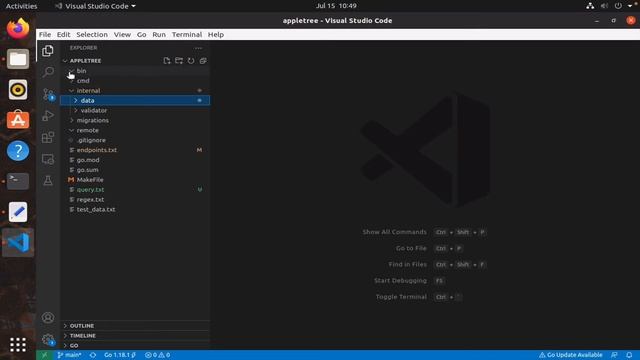
Task: Open the errors and warnings problems indicator
Action: pyautogui.click(x=158, y=355)
